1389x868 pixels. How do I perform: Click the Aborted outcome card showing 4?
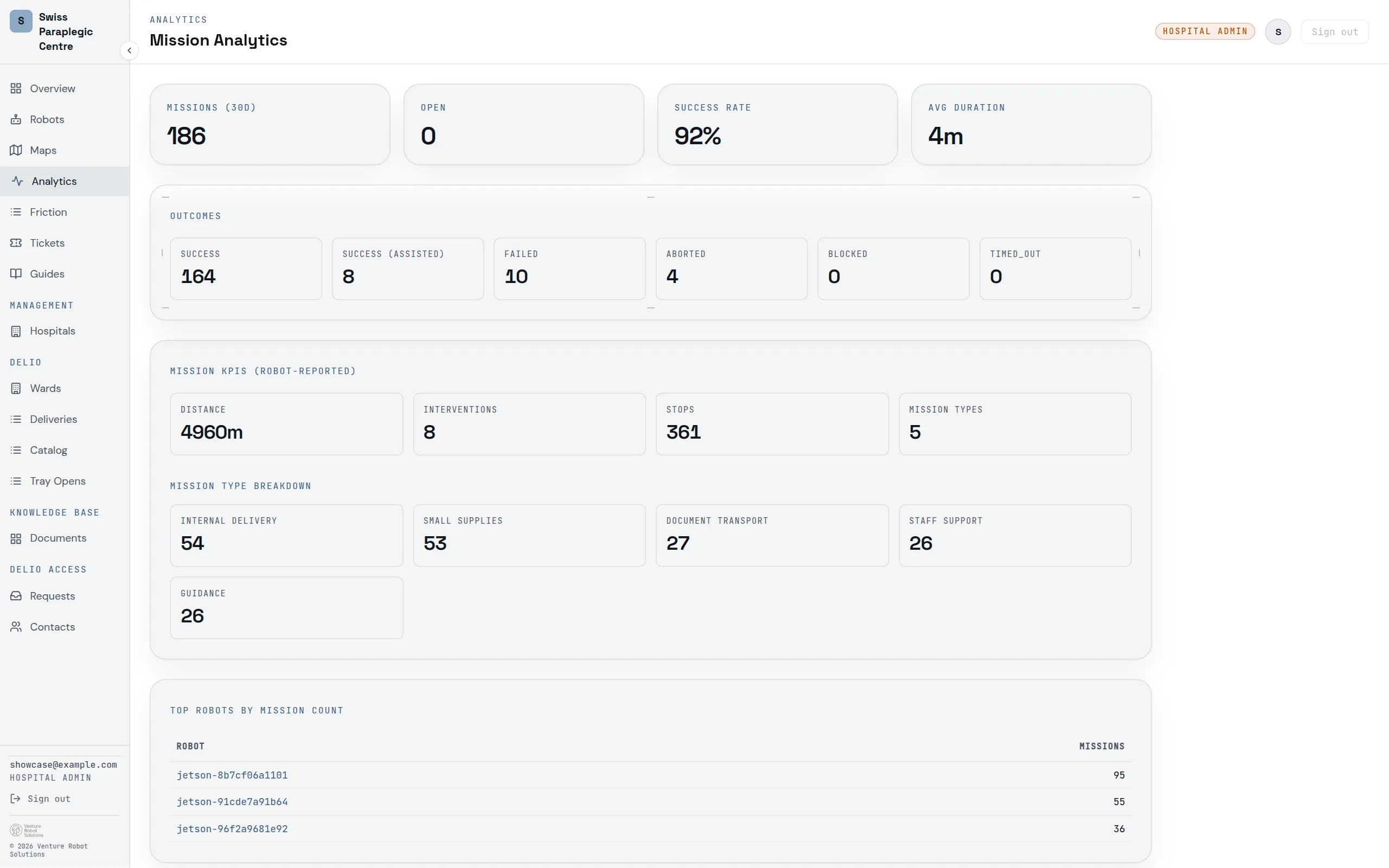pos(732,269)
